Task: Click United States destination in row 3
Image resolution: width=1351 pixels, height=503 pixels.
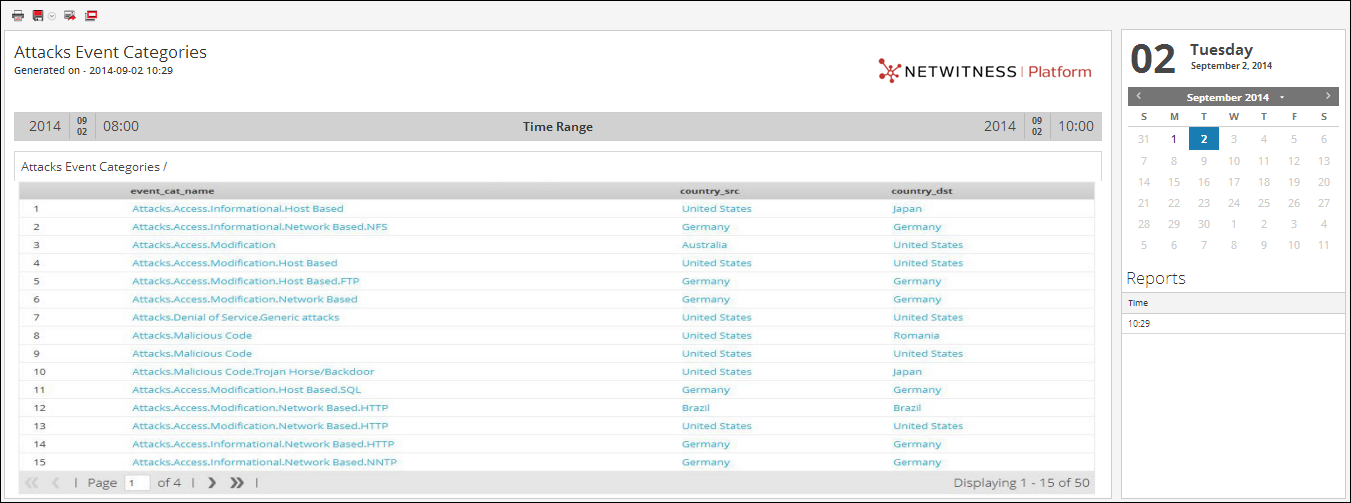Action: [928, 245]
